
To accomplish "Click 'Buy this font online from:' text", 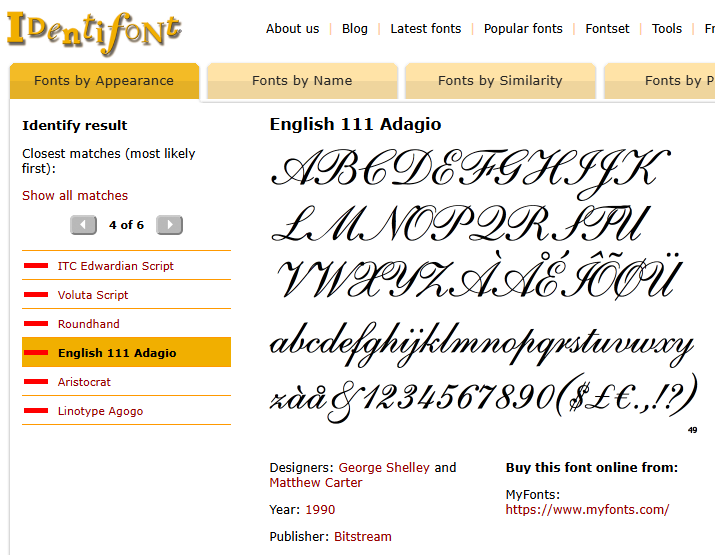I will pyautogui.click(x=591, y=467).
